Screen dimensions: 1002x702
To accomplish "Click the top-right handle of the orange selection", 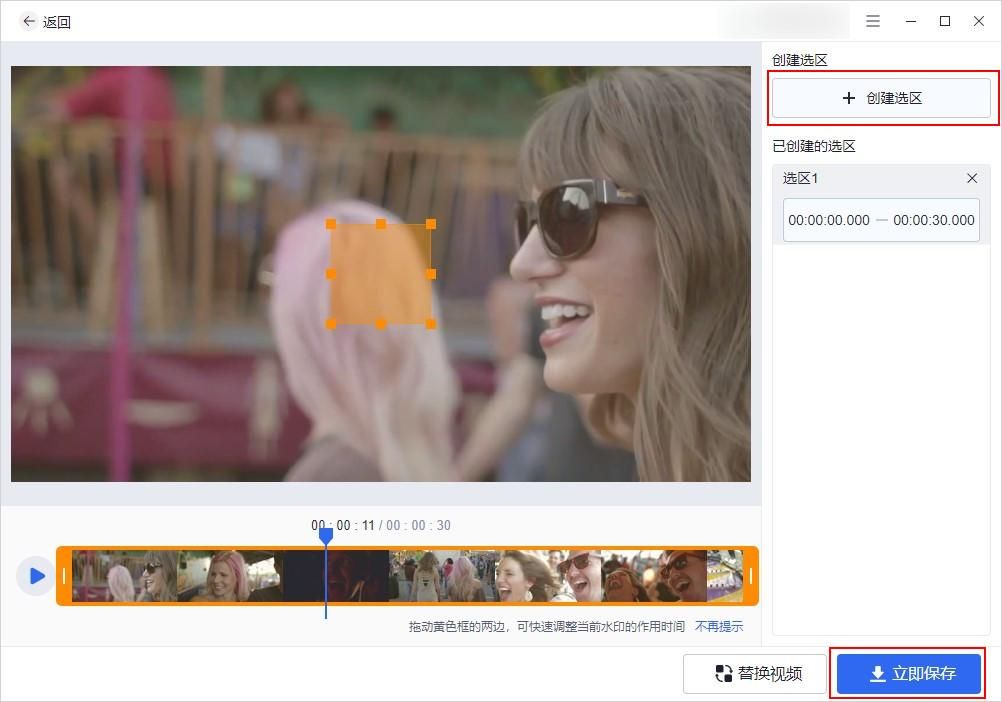I will click(431, 224).
